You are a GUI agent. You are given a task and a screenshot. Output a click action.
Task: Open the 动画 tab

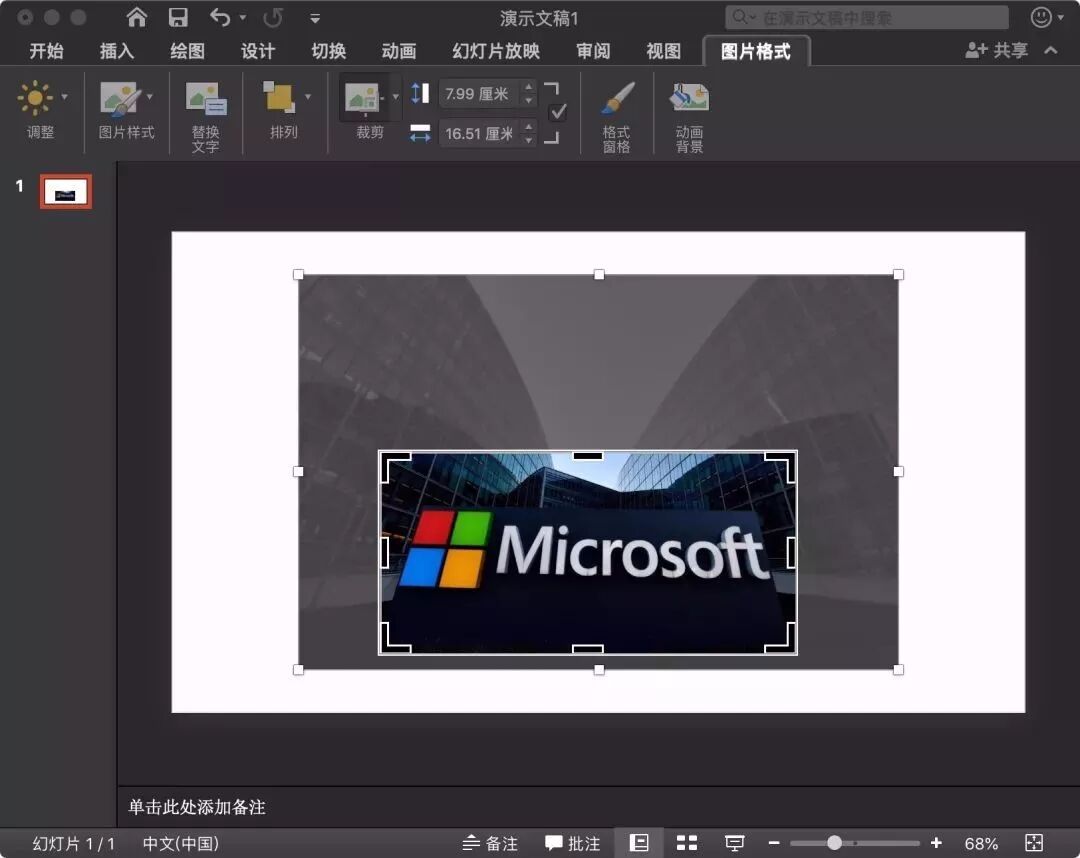pyautogui.click(x=399, y=51)
